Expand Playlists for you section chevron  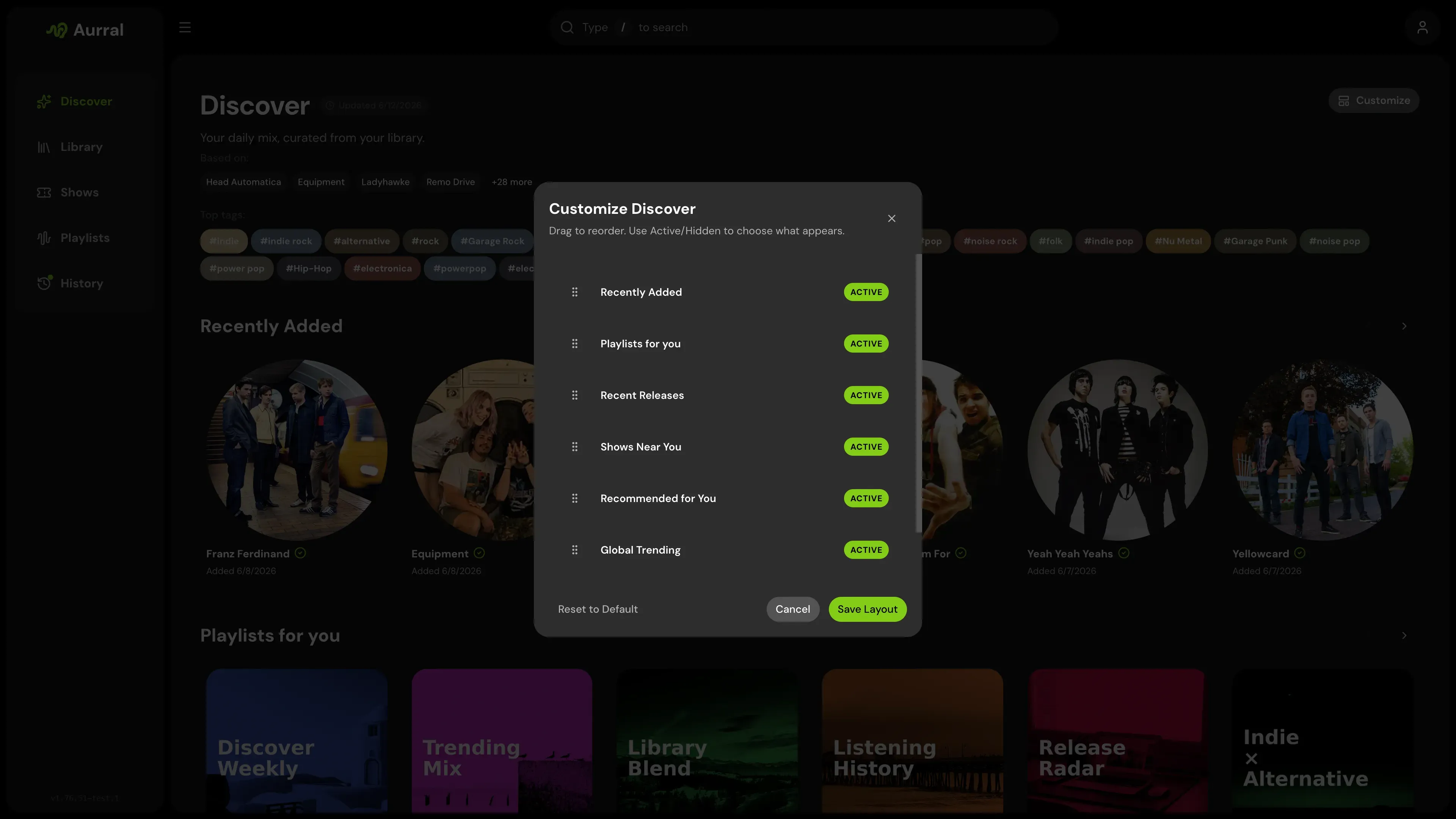tap(1404, 636)
